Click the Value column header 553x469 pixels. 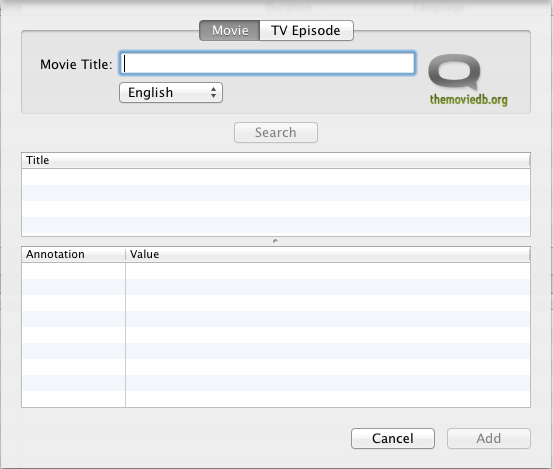pyautogui.click(x=328, y=254)
